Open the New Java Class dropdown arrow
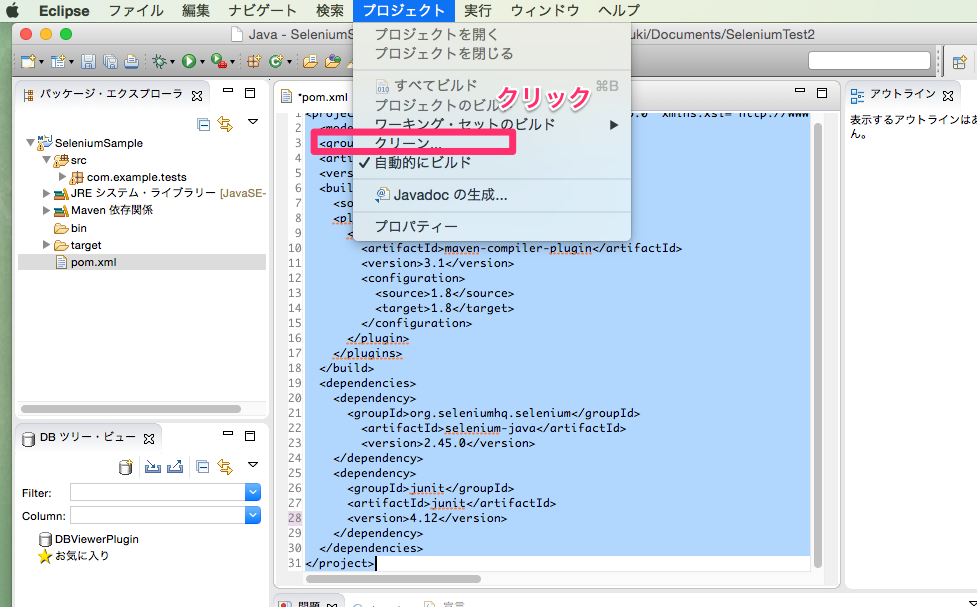The height and width of the screenshot is (607, 977). point(289,62)
